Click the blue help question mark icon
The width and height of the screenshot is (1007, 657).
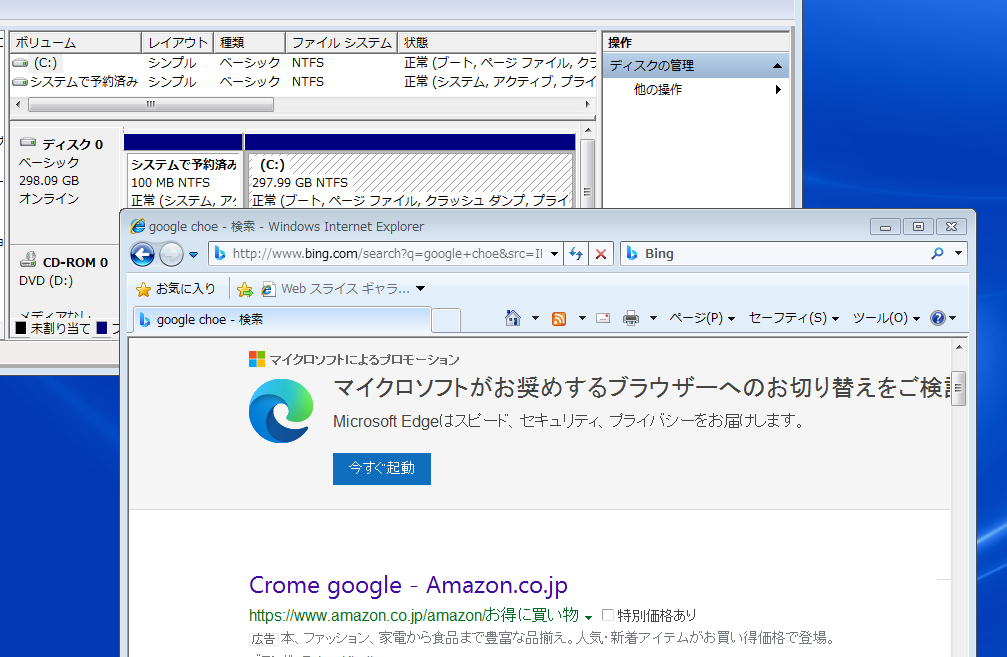(938, 318)
